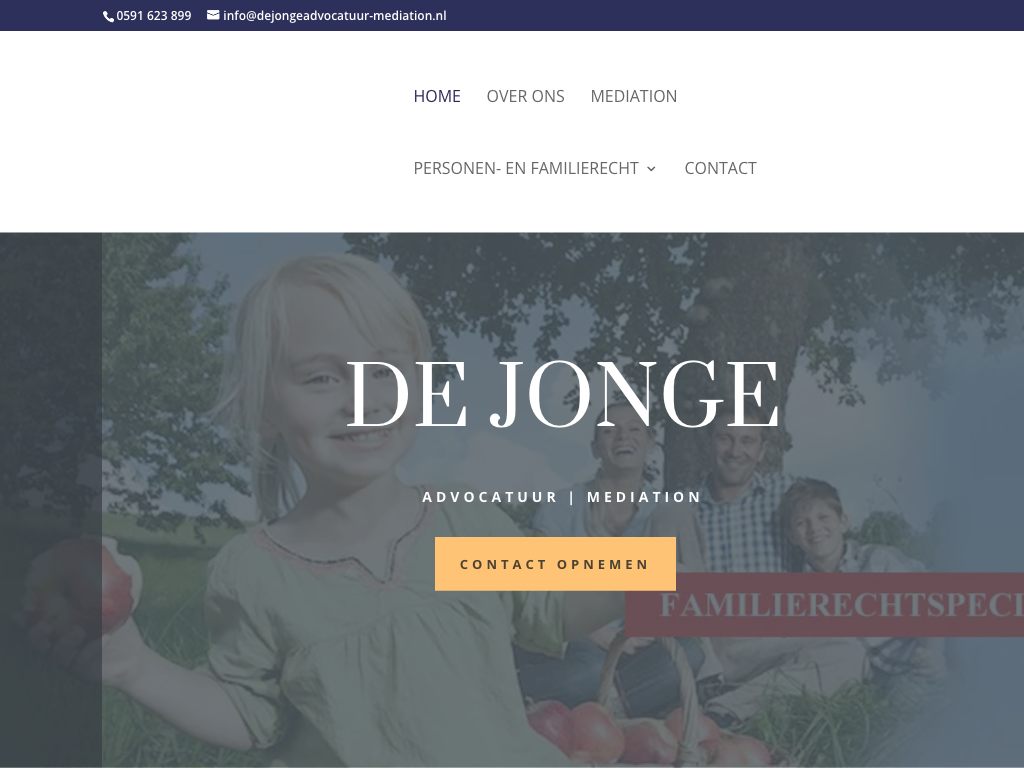
Task: Go to the HOME menu item
Action: click(437, 96)
